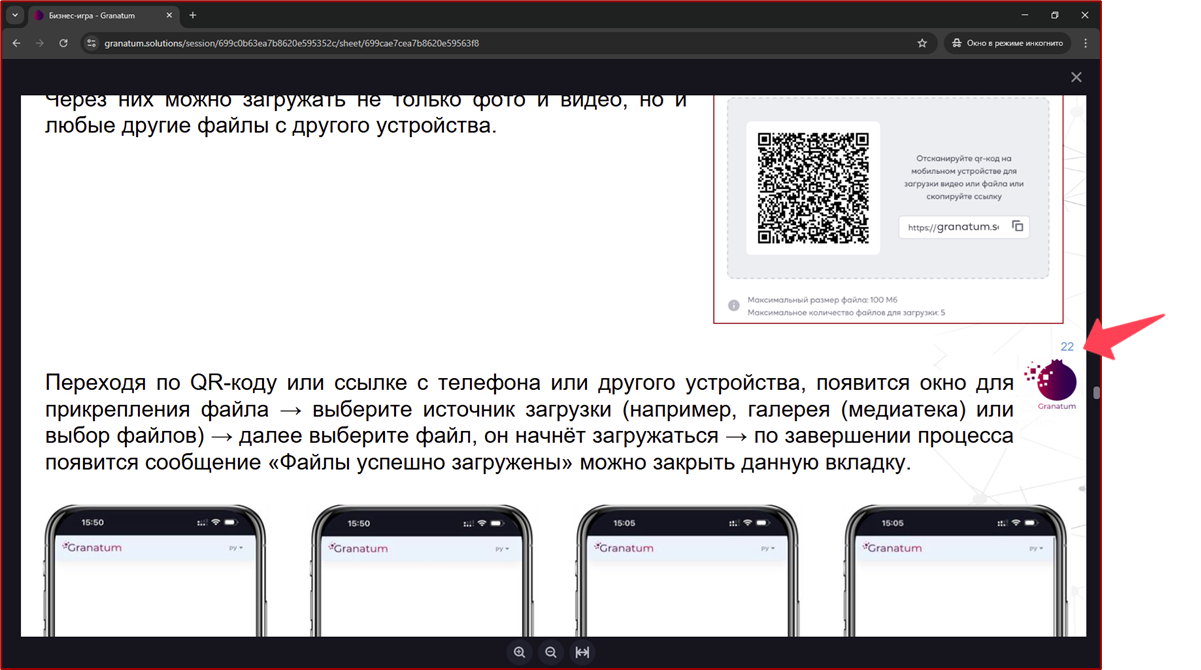Zoom in on the document viewer
Viewport: 1201px width, 670px height.
(x=519, y=652)
